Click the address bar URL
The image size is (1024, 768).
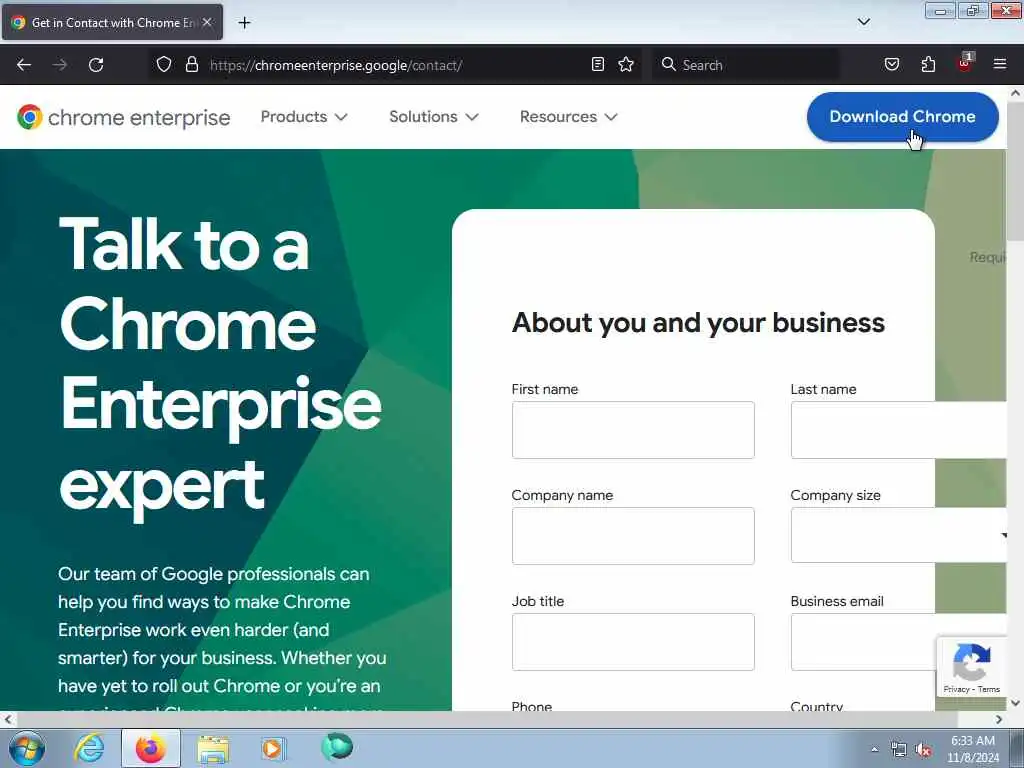click(x=336, y=65)
